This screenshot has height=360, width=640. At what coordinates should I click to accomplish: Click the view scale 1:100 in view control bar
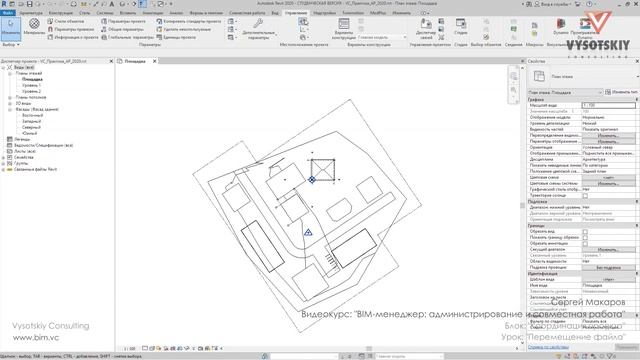tap(130, 349)
